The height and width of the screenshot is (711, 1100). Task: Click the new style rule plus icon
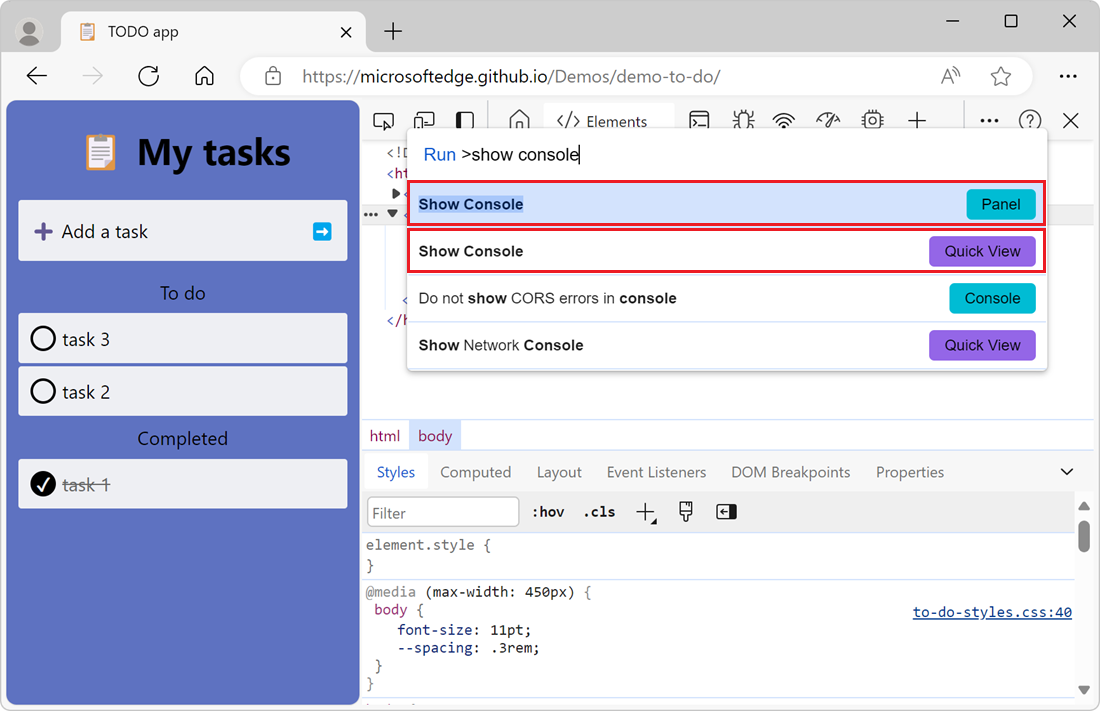pos(645,511)
